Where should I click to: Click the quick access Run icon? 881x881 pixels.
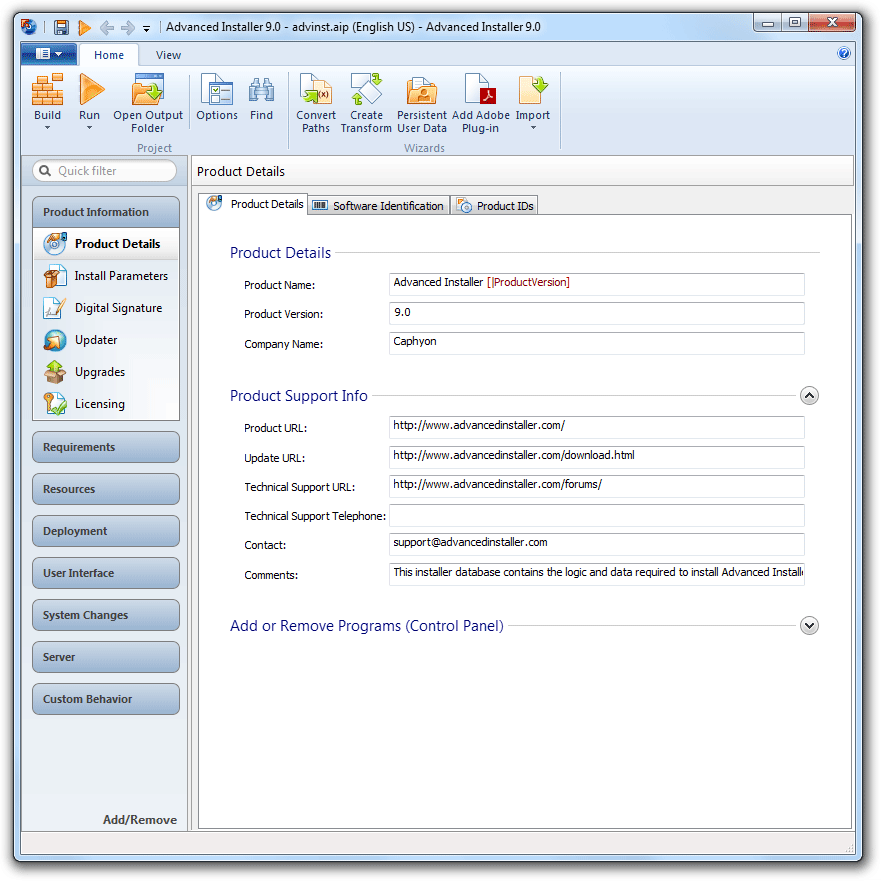(84, 27)
